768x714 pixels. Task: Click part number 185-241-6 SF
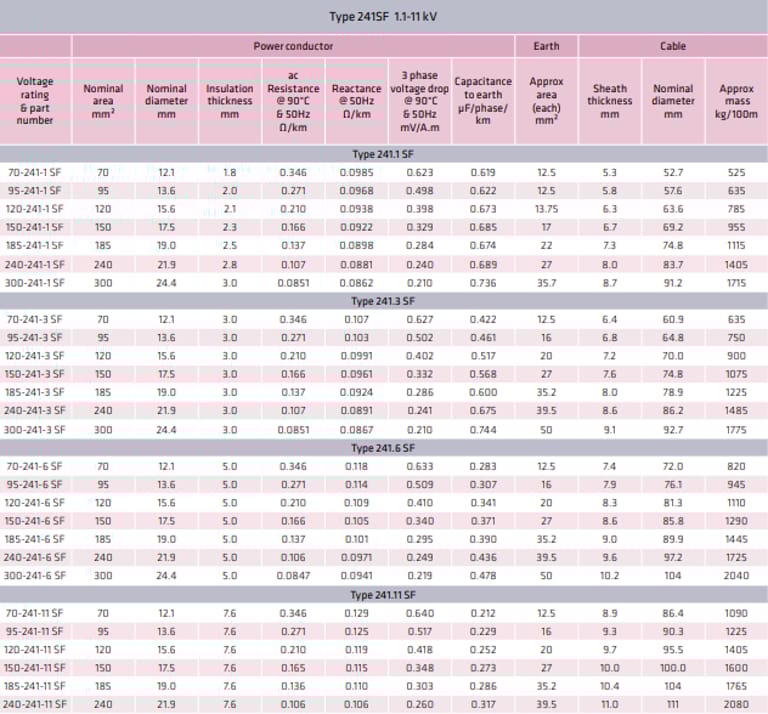[35, 539]
